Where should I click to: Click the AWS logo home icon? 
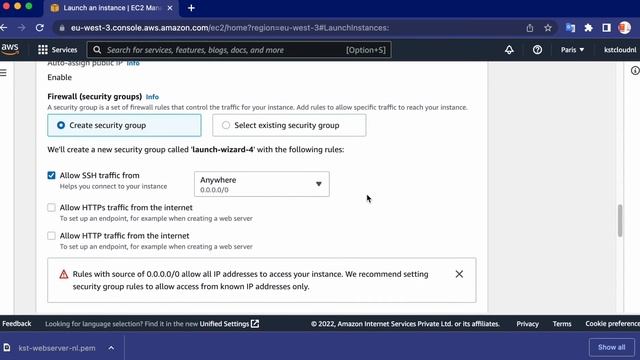coord(10,49)
